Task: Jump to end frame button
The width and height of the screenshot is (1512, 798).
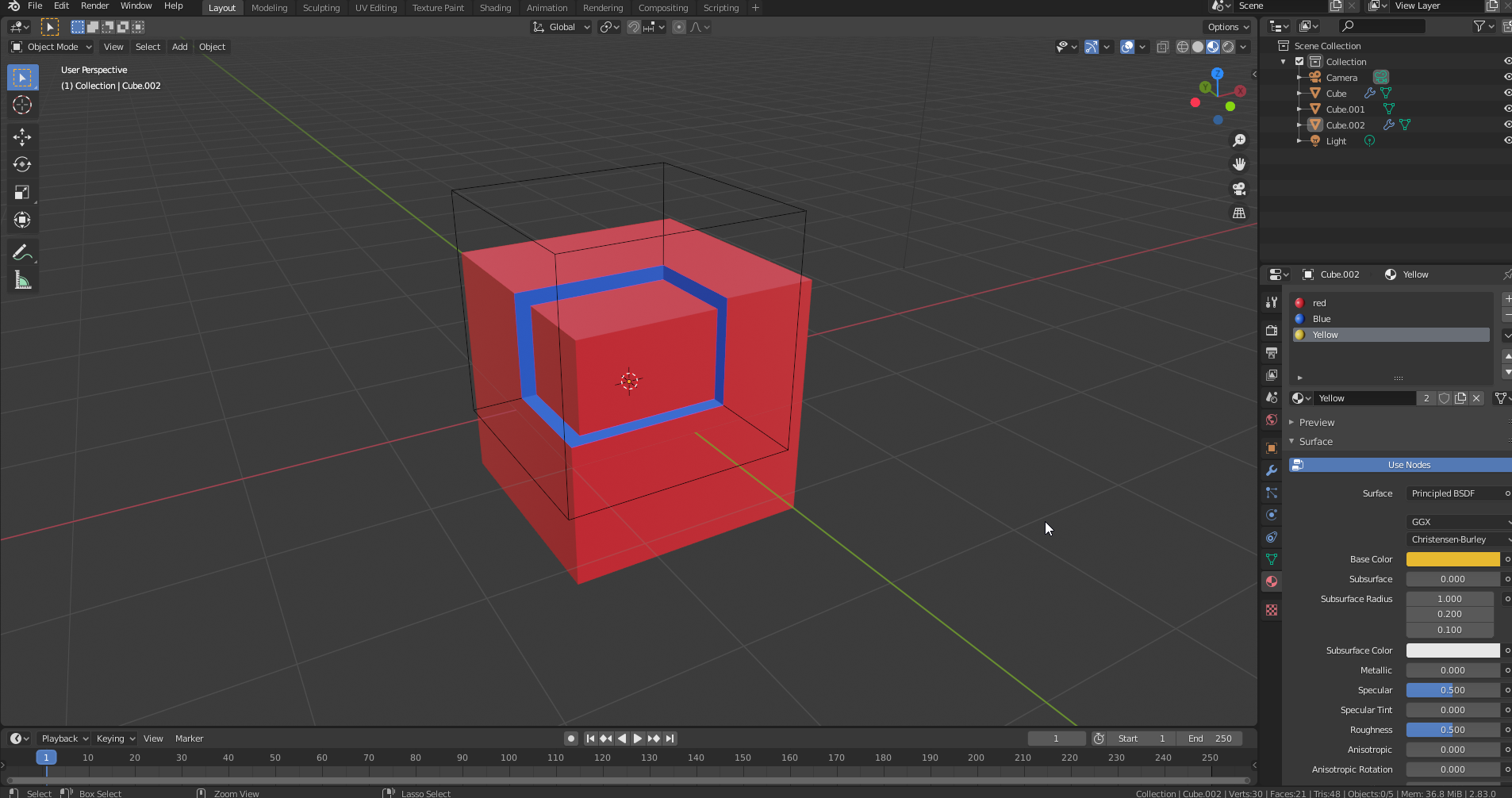Action: [x=670, y=739]
